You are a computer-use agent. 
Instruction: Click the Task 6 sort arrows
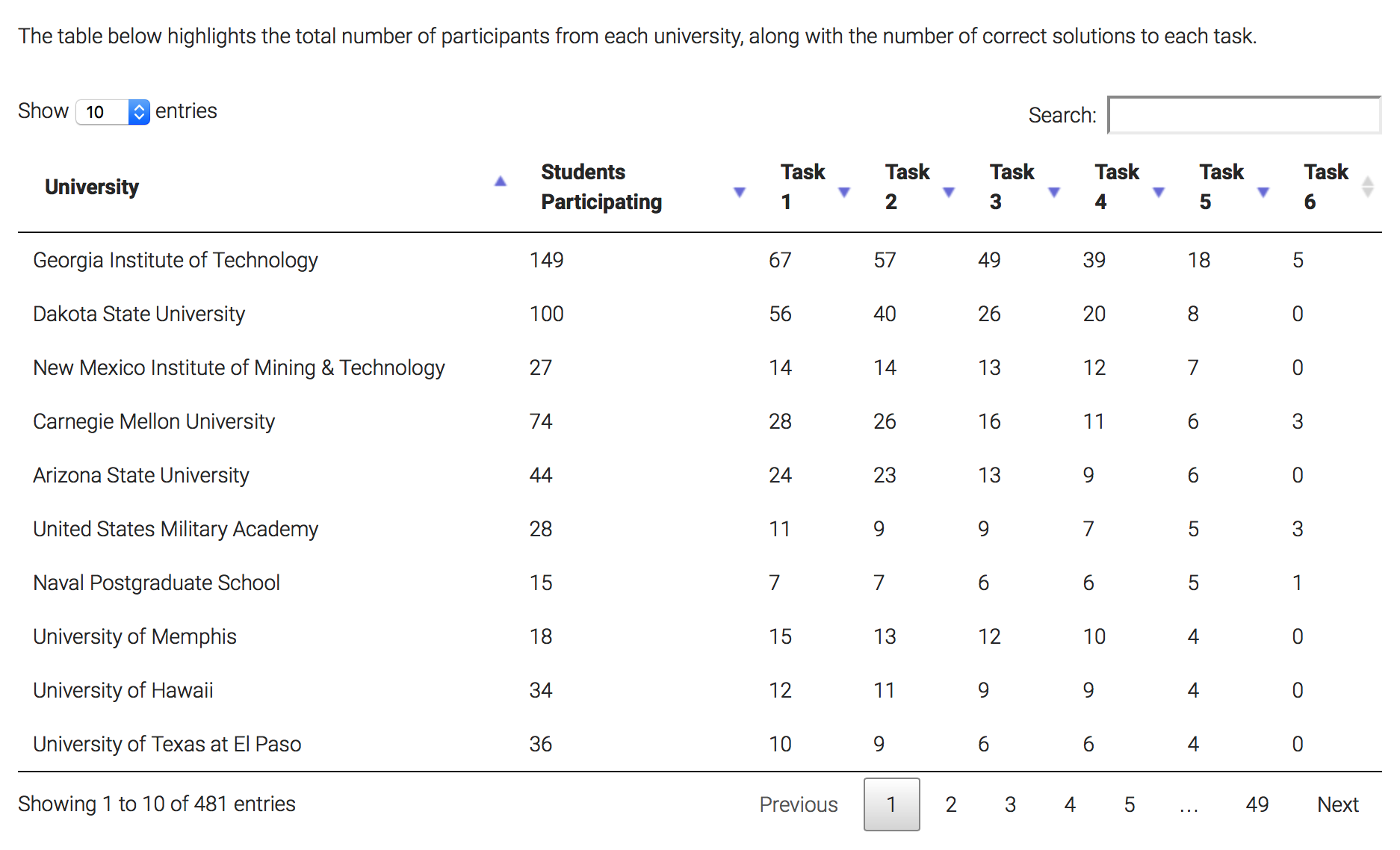tap(1367, 187)
